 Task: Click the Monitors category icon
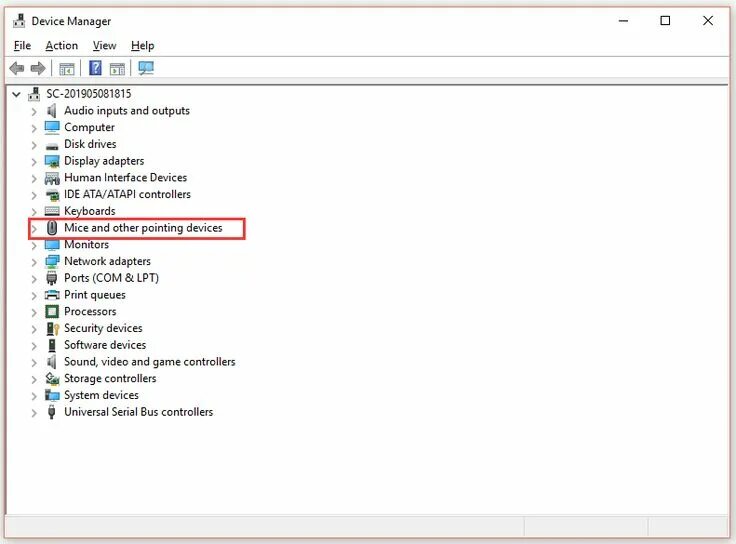(x=52, y=245)
